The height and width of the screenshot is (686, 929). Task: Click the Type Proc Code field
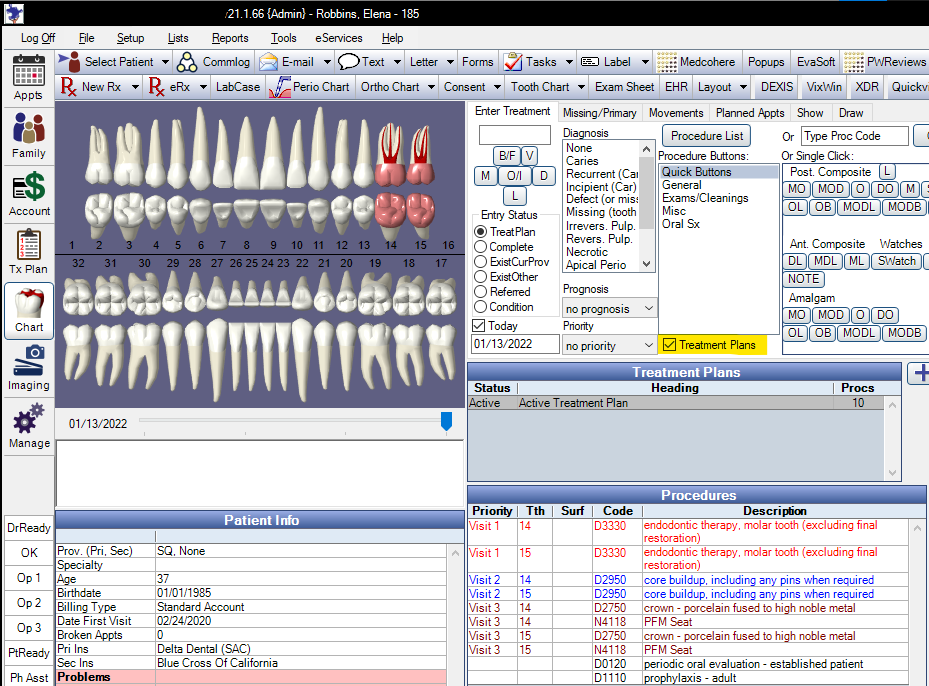853,136
